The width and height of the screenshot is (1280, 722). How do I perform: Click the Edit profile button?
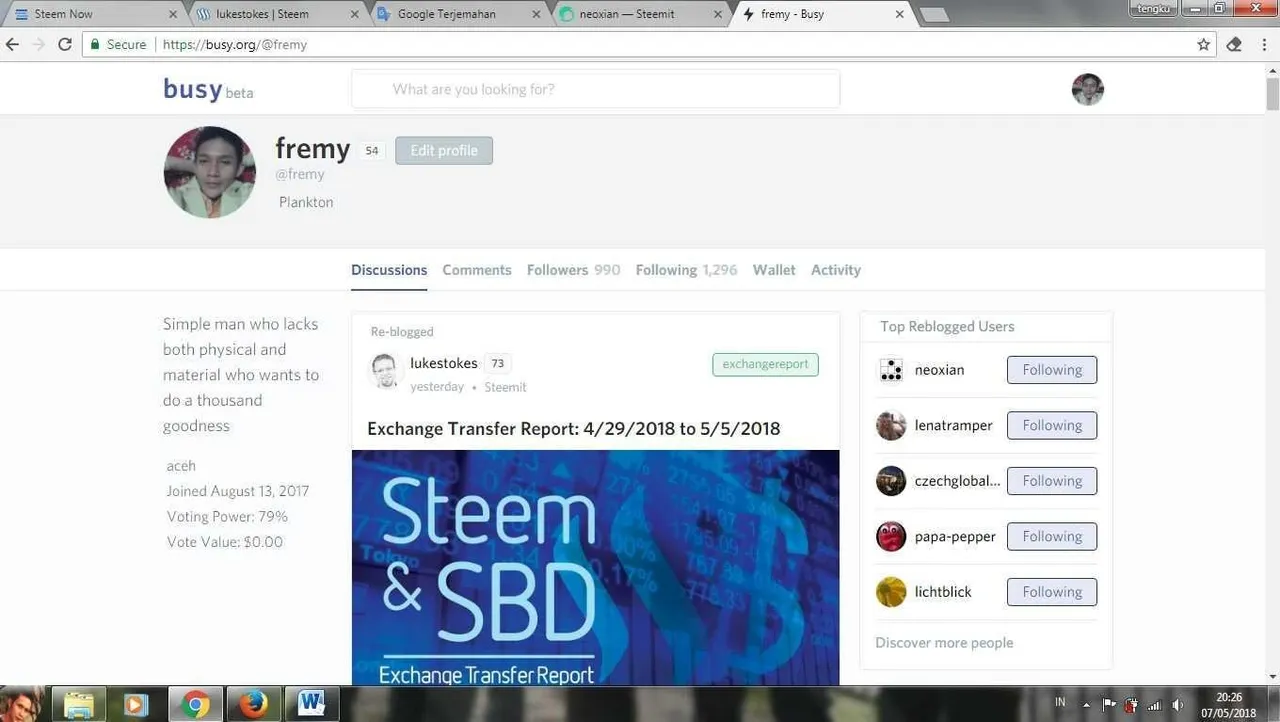tap(444, 150)
